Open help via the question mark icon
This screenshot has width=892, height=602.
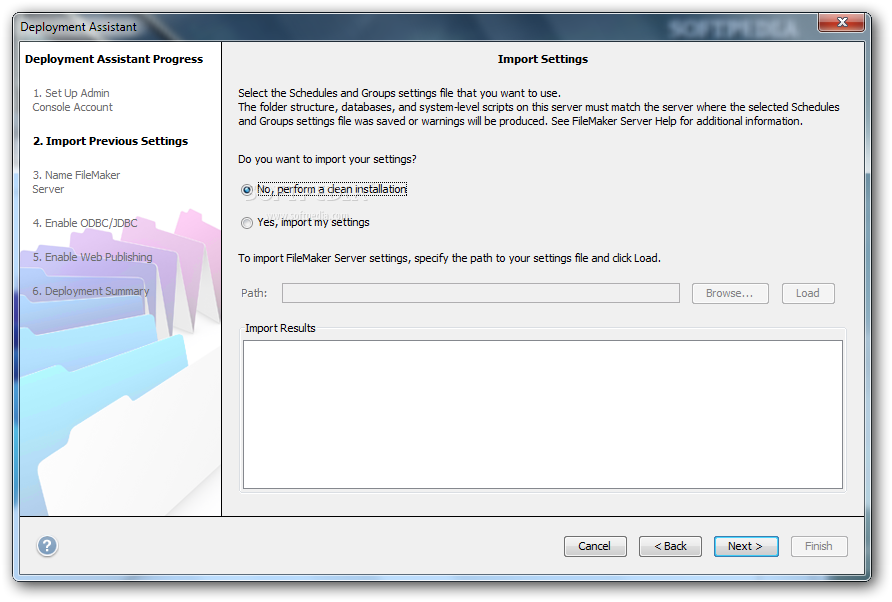47,546
